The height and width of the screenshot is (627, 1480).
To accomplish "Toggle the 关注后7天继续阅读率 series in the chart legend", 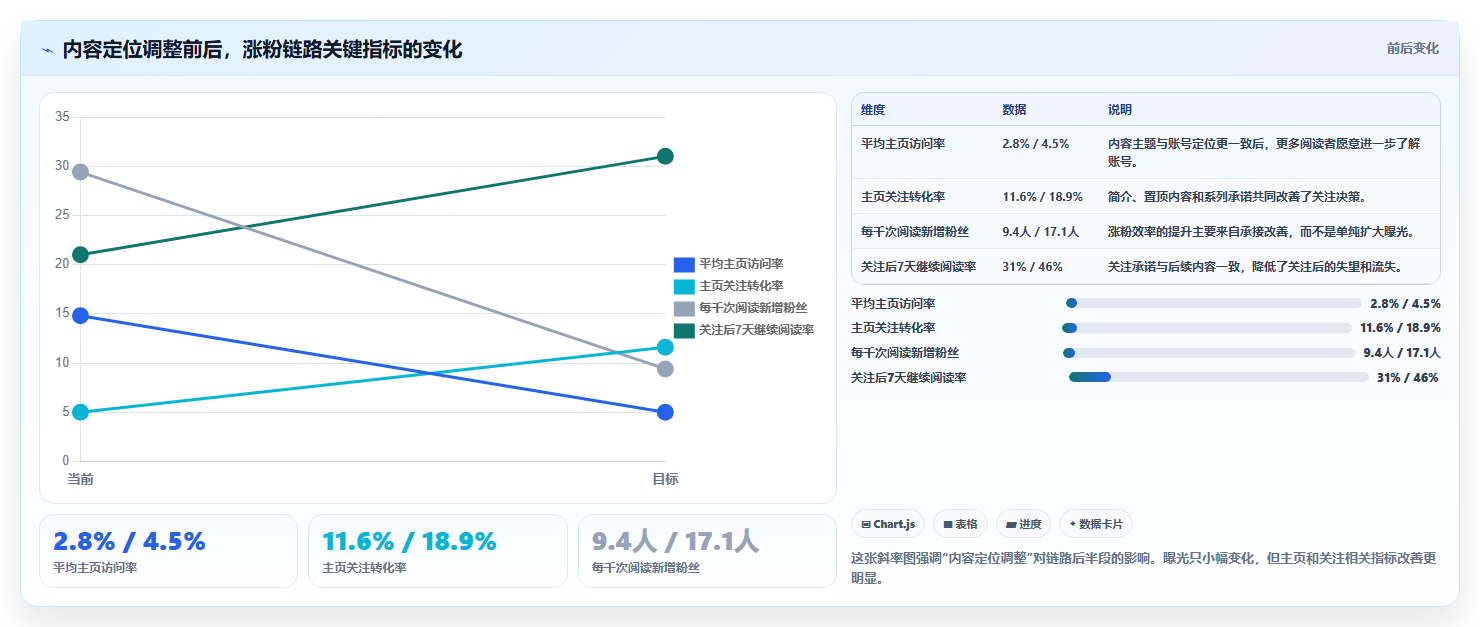I will click(744, 330).
